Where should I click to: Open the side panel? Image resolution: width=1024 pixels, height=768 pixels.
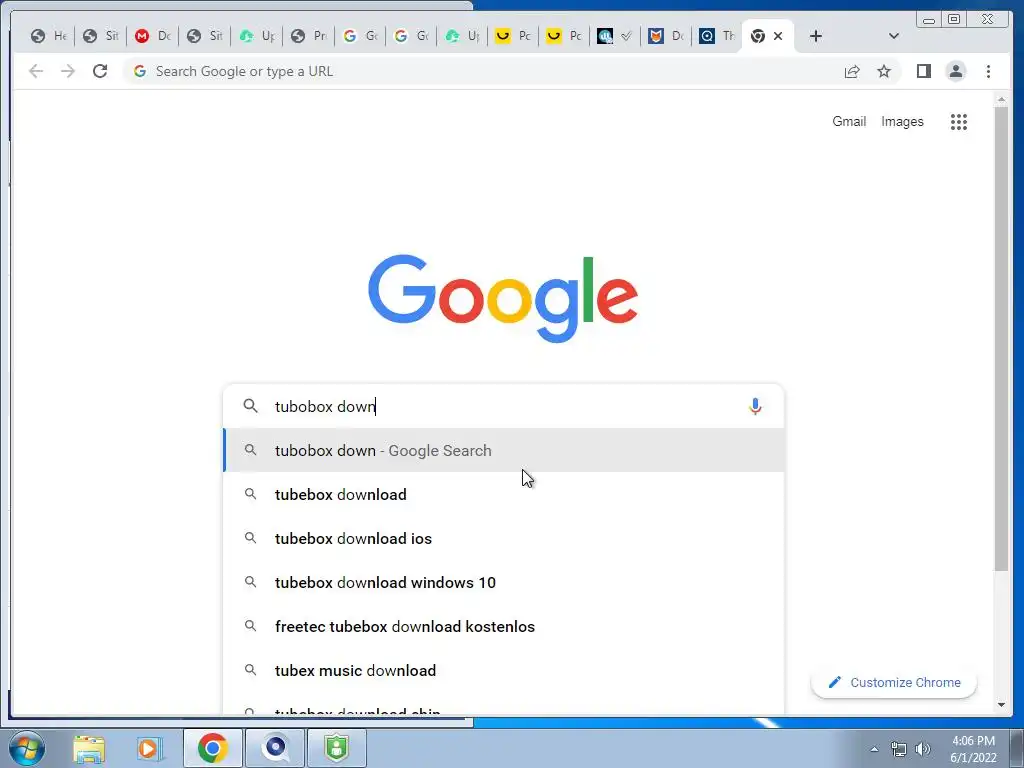(x=923, y=71)
